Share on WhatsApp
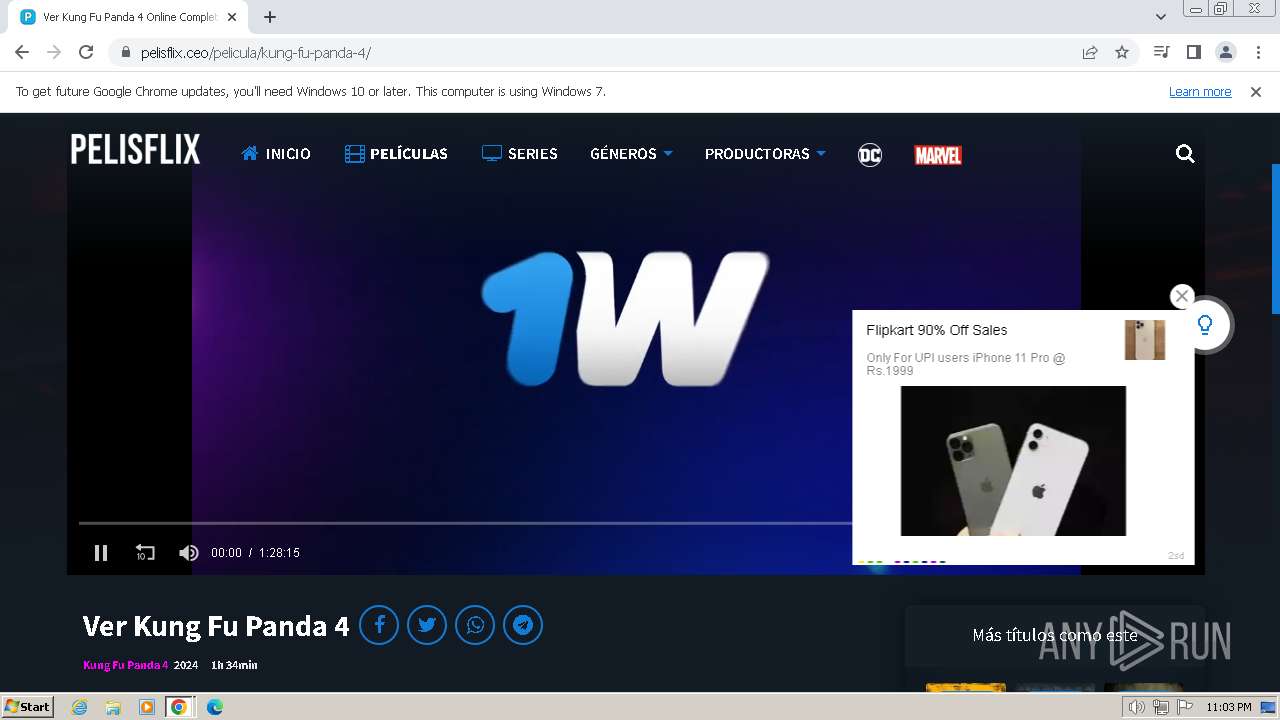 (x=475, y=625)
